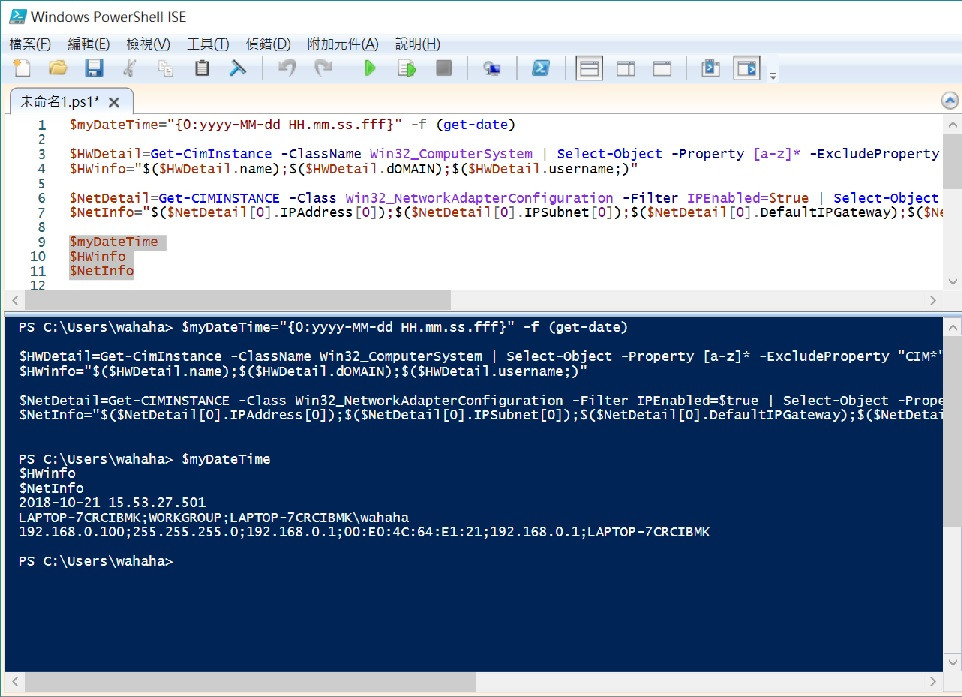Viewport: 962px width, 697px height.
Task: Create a new script file
Action: (22, 68)
